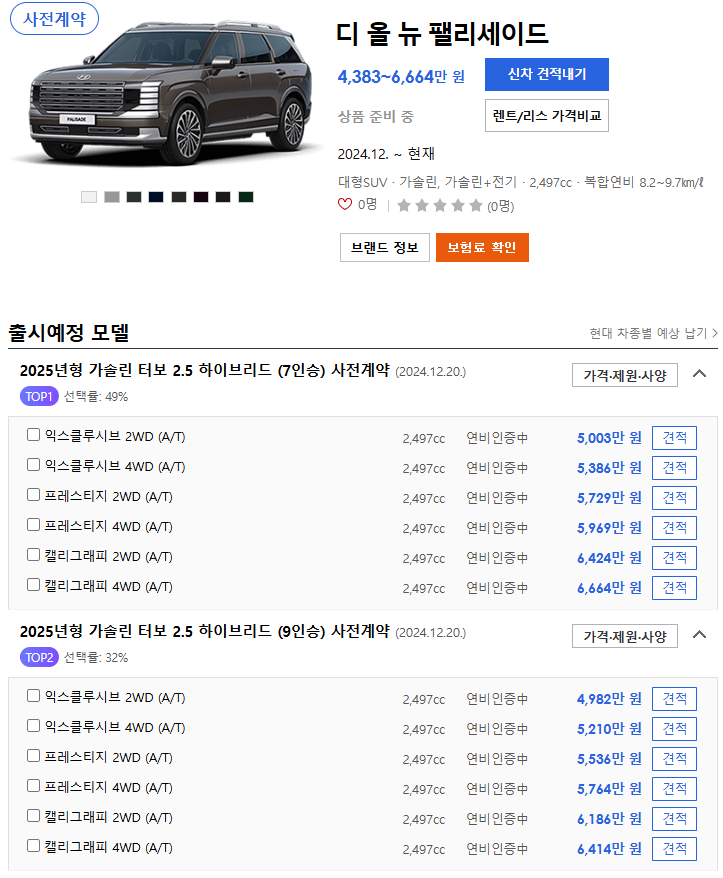
Task: Check 캘리그래피 4WD 6,664만 원 trim
Action: pos(34,585)
